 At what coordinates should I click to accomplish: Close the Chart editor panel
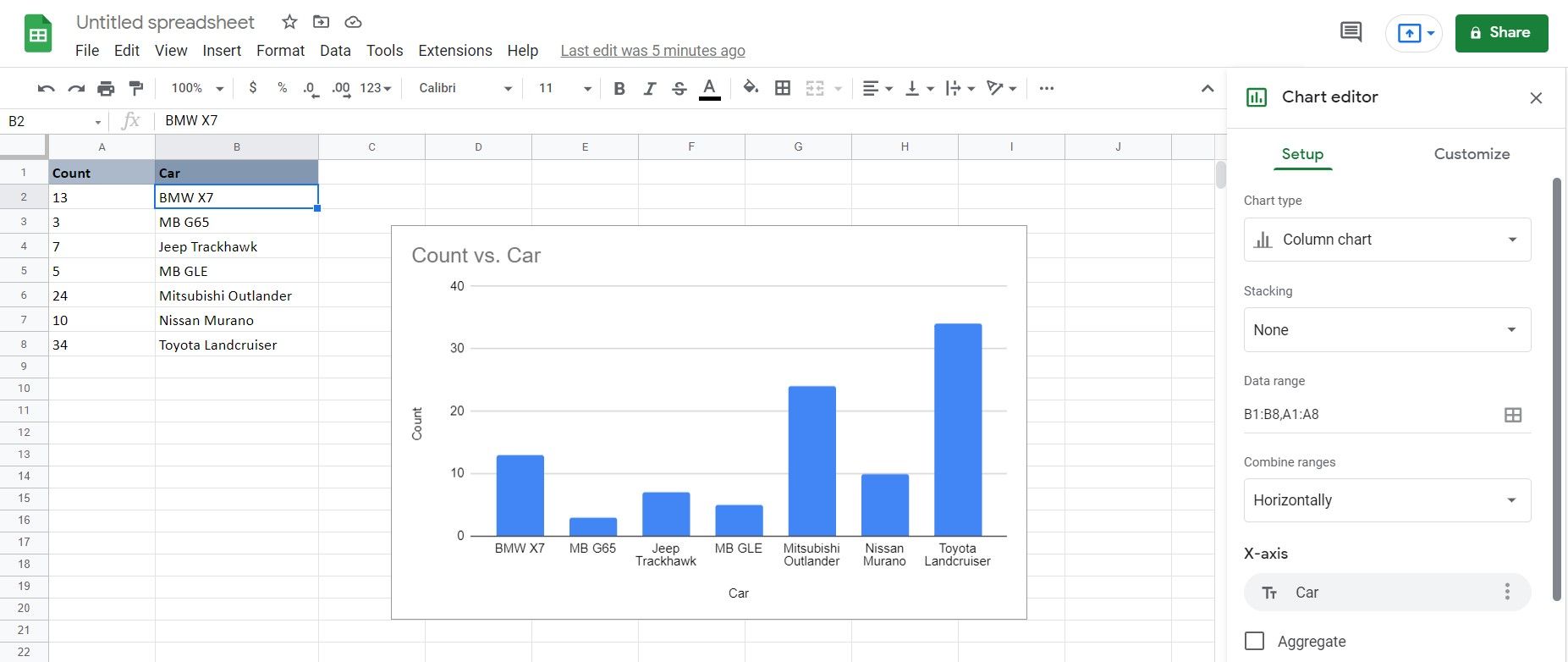pyautogui.click(x=1536, y=98)
